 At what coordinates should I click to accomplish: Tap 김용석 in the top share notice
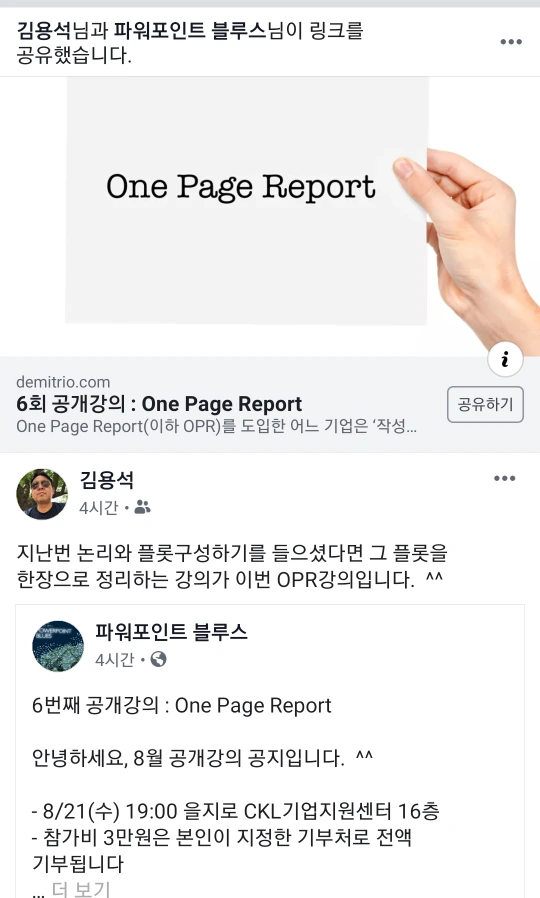pos(45,30)
